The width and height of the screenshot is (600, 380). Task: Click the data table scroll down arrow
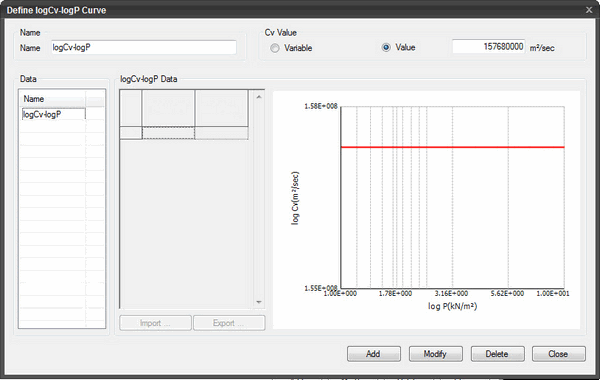(259, 302)
